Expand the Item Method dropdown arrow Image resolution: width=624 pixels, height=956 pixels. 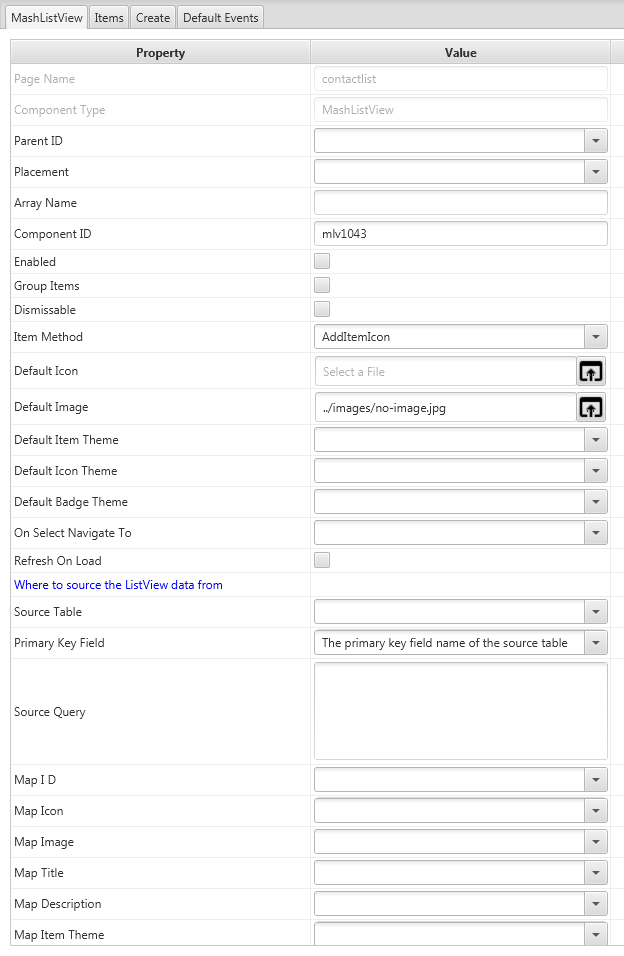coord(596,337)
